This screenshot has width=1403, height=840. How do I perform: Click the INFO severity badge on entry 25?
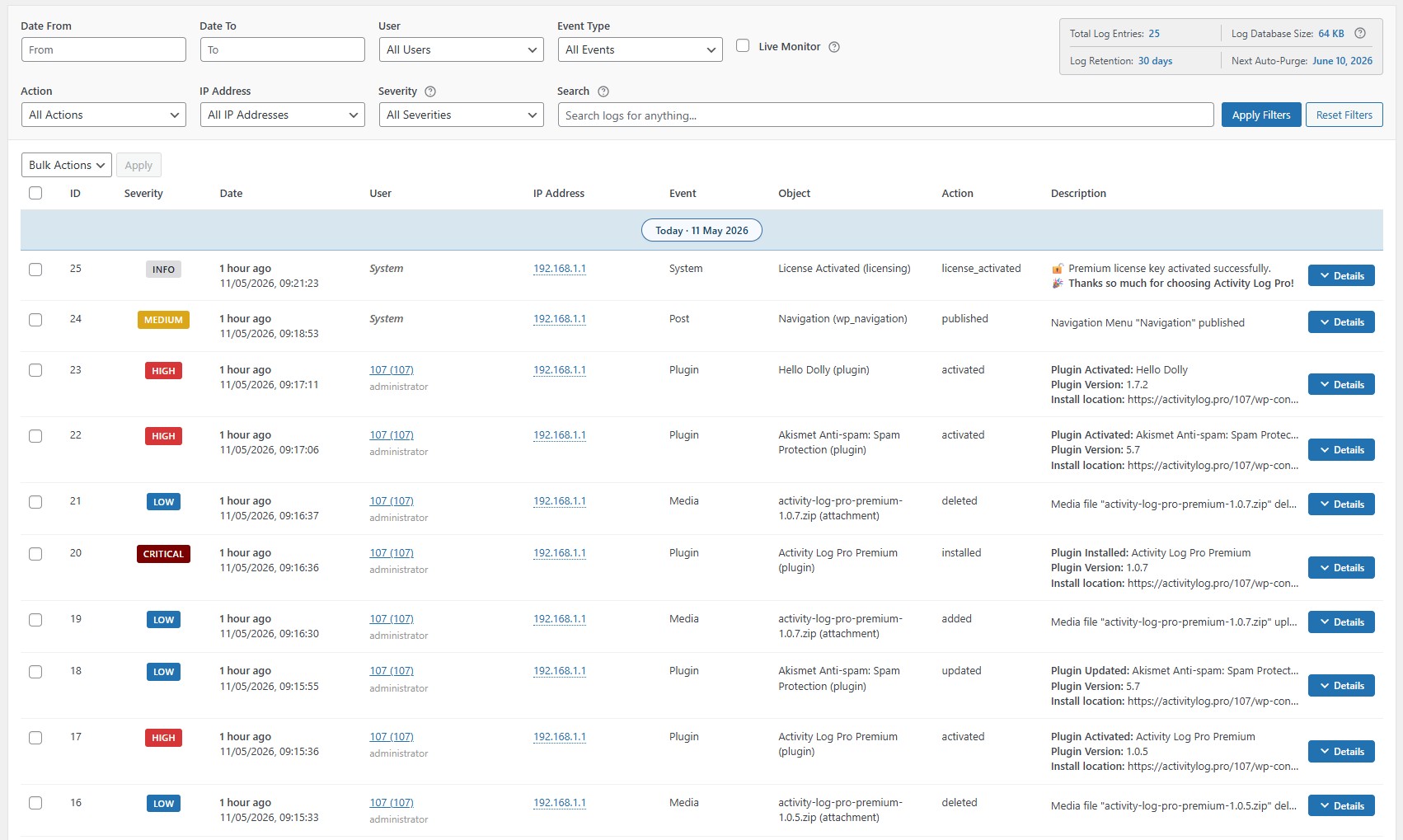(x=163, y=270)
